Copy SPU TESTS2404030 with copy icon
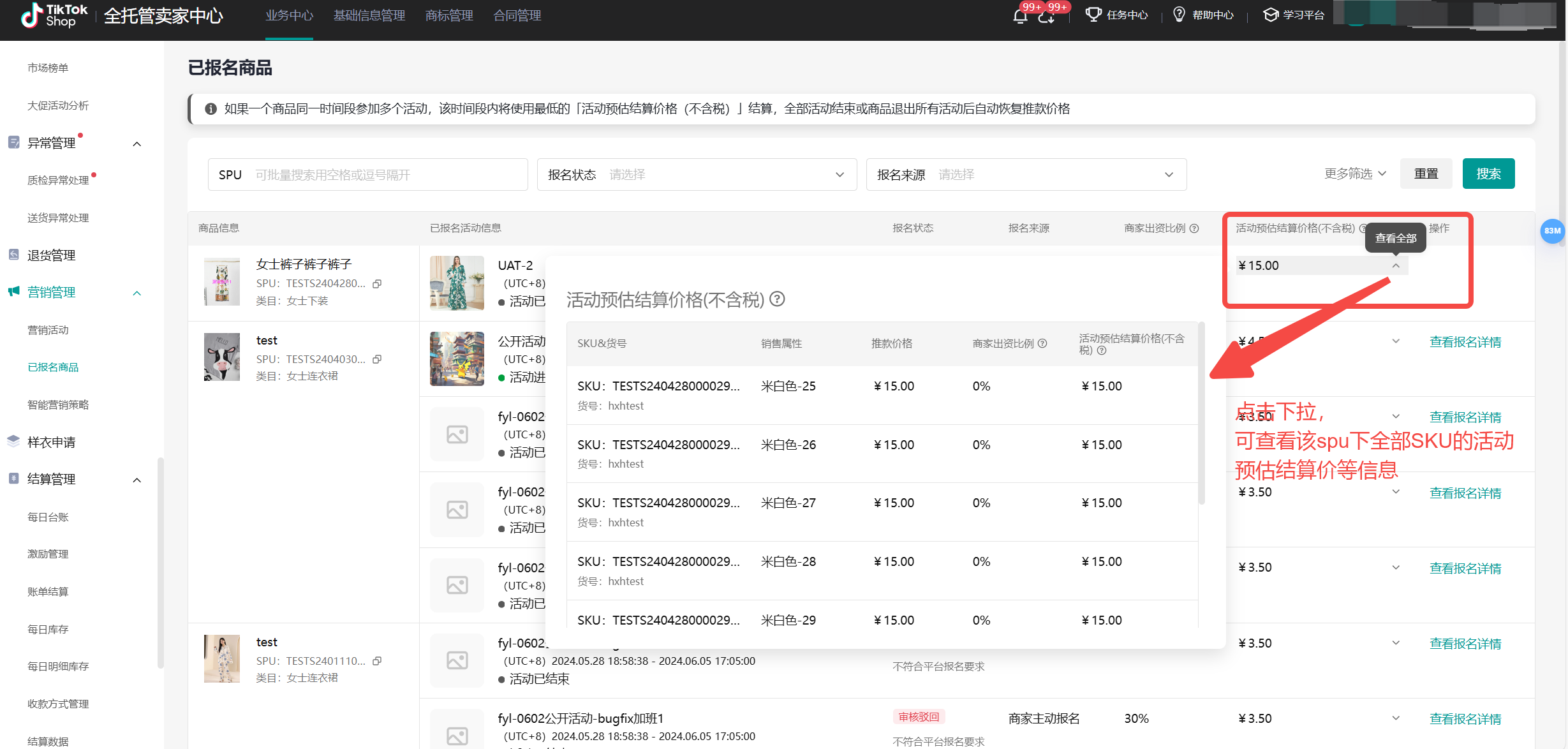Viewport: 1568px width, 749px height. tap(377, 359)
